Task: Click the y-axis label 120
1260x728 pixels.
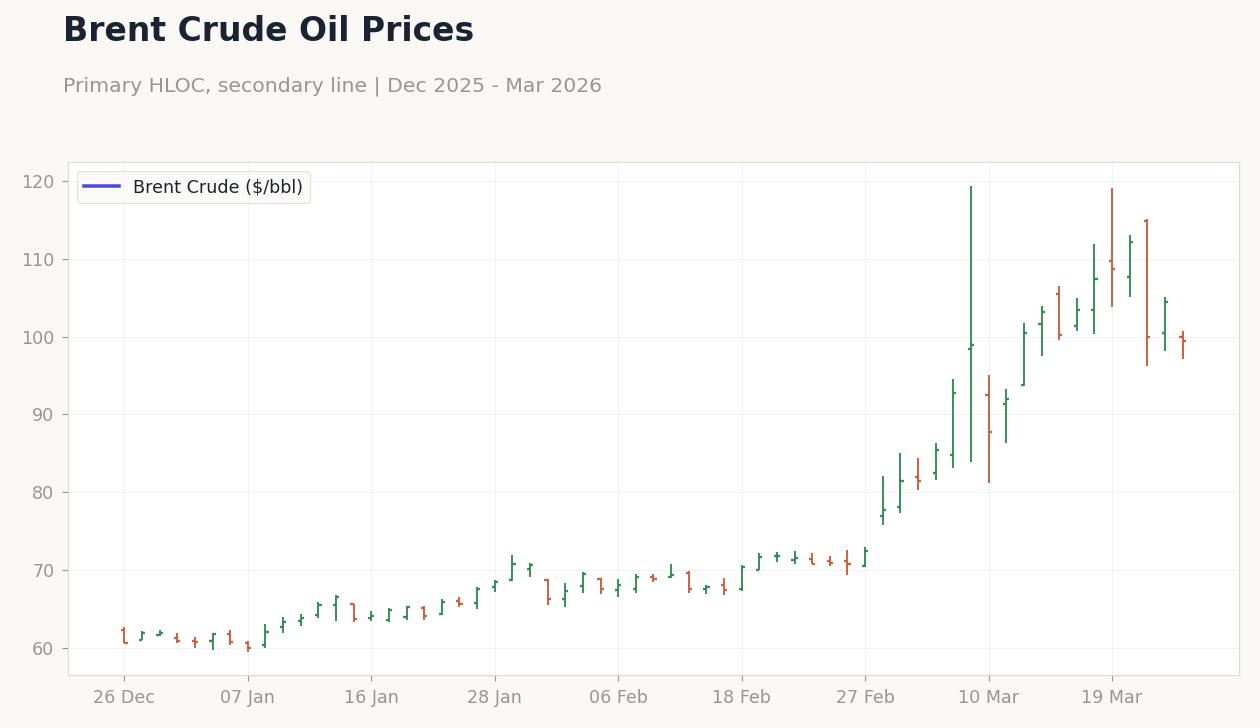Action: pyautogui.click(x=38, y=182)
